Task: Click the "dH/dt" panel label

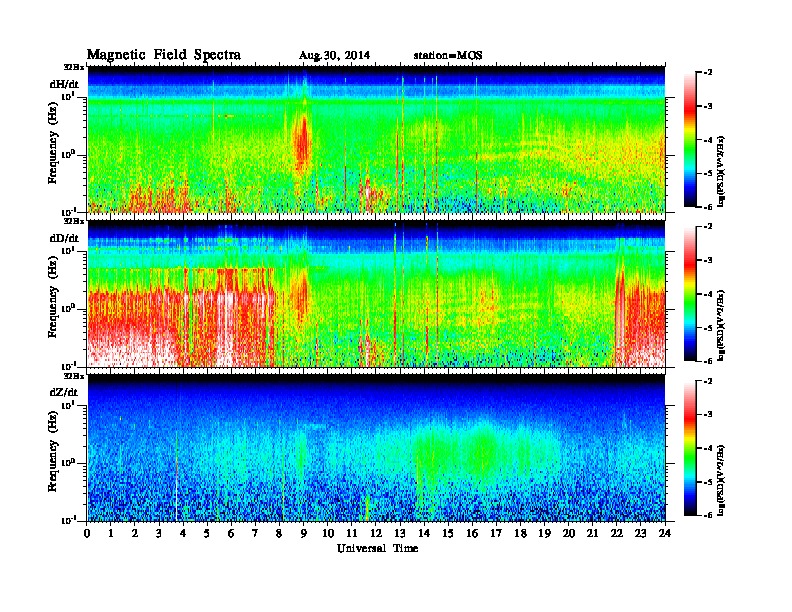Action: [x=64, y=84]
